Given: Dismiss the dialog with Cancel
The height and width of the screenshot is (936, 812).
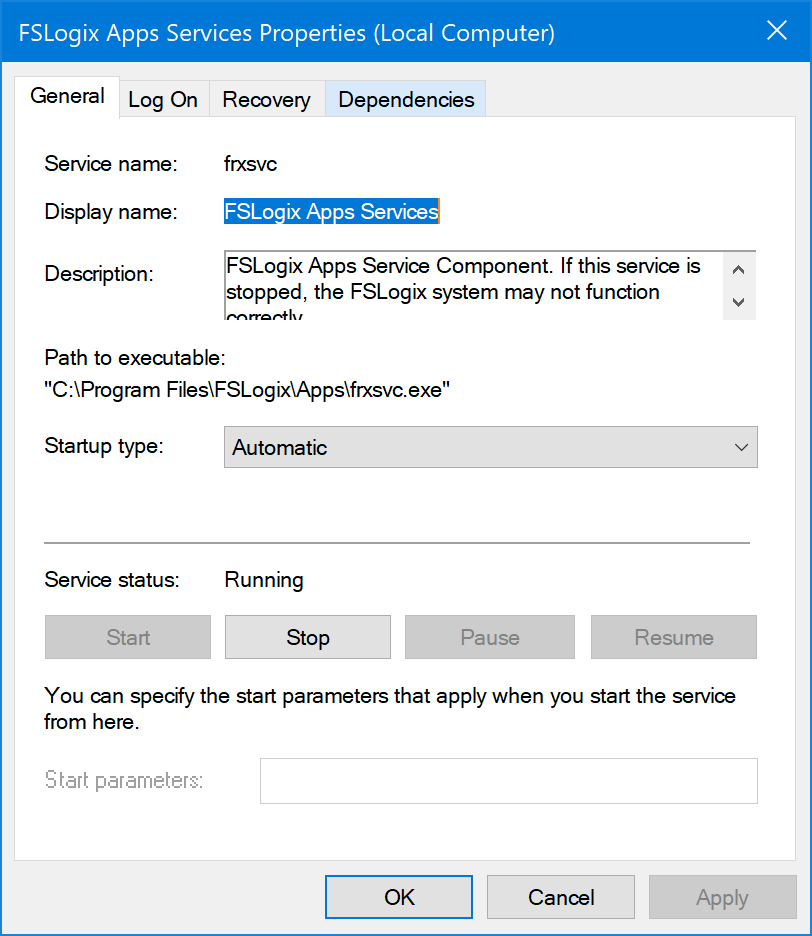Looking at the screenshot, I should [560, 897].
